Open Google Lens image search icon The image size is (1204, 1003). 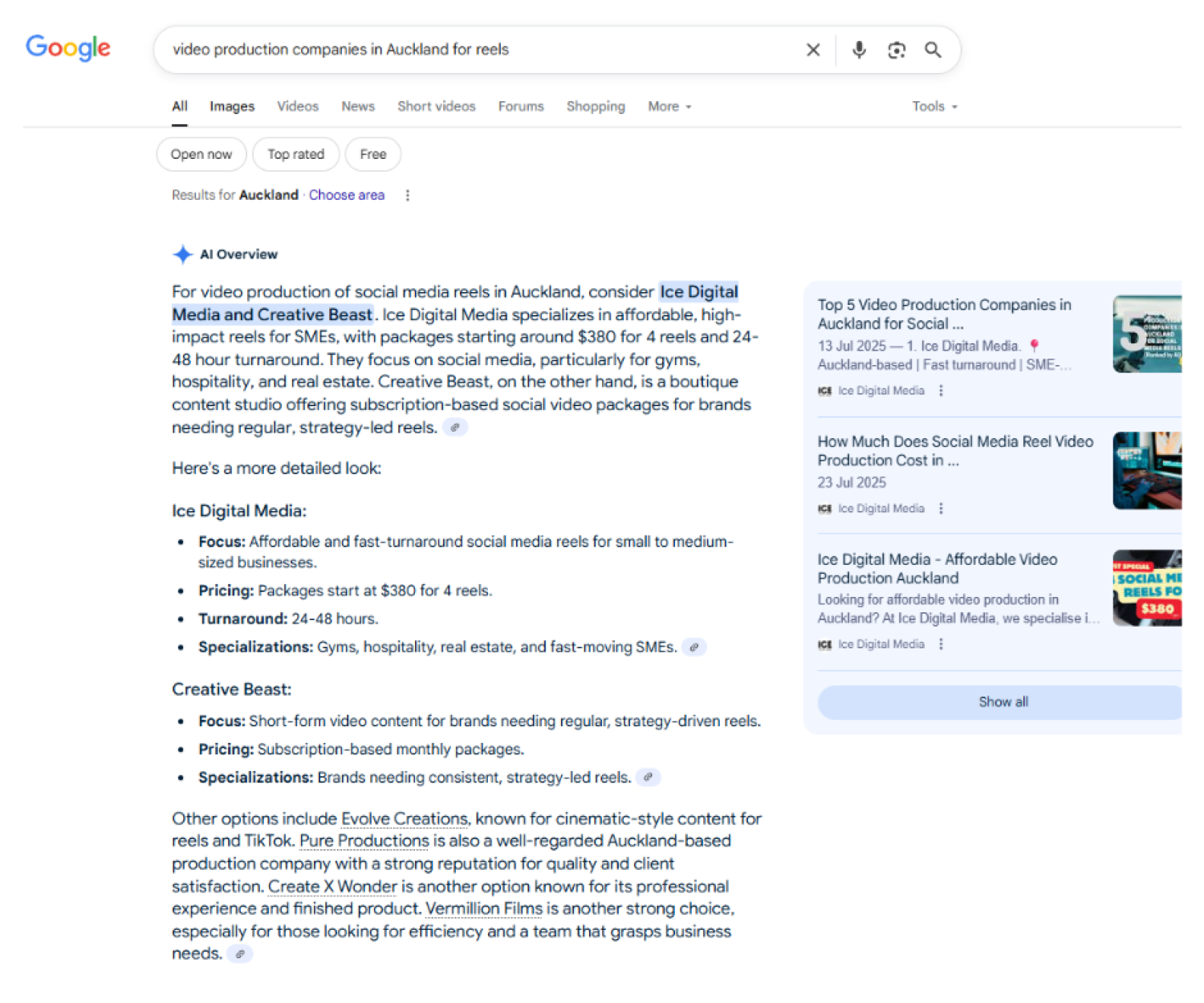coord(897,50)
